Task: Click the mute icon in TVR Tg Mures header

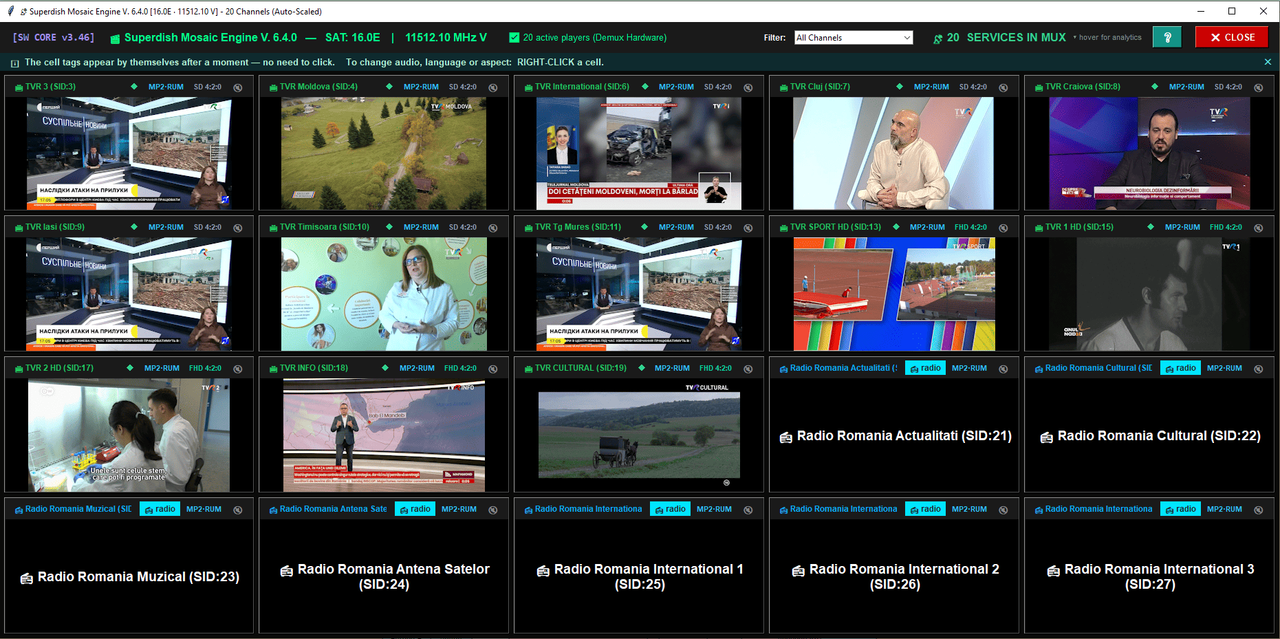Action: (x=748, y=227)
